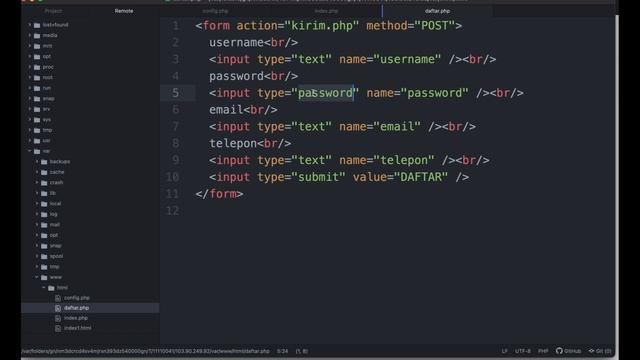Image resolution: width=640 pixels, height=360 pixels.
Task: Select daftar.php in the file tree
Action: coord(76,308)
